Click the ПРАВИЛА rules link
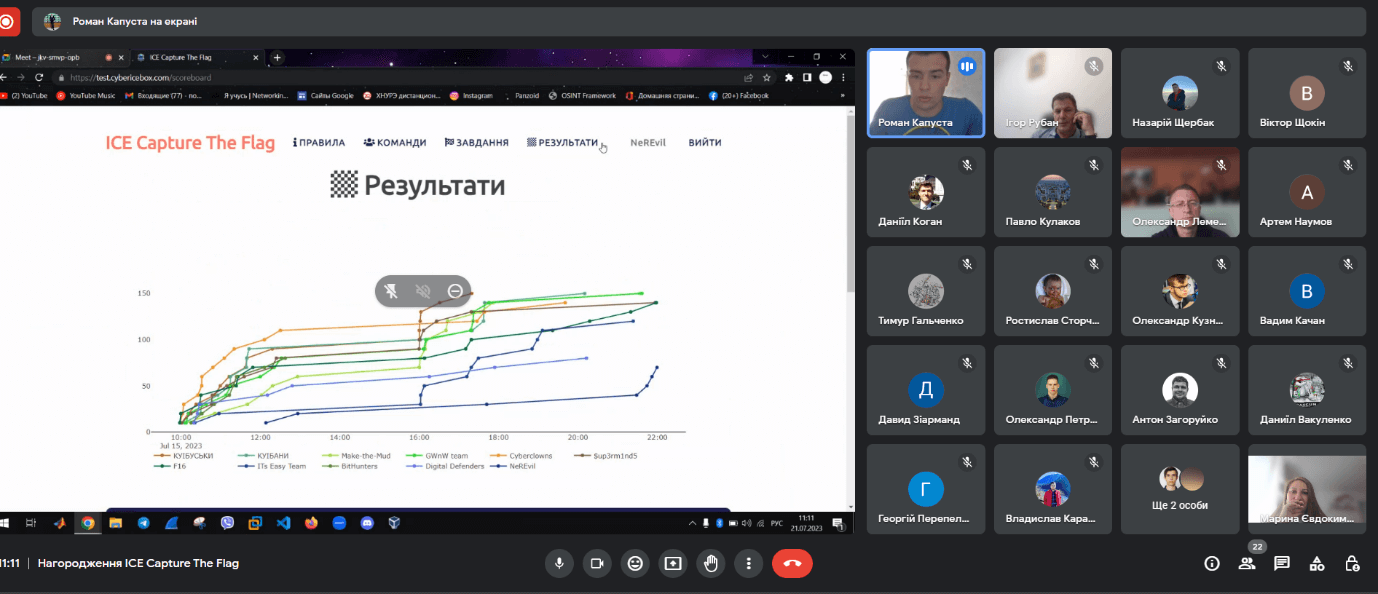 coord(319,143)
